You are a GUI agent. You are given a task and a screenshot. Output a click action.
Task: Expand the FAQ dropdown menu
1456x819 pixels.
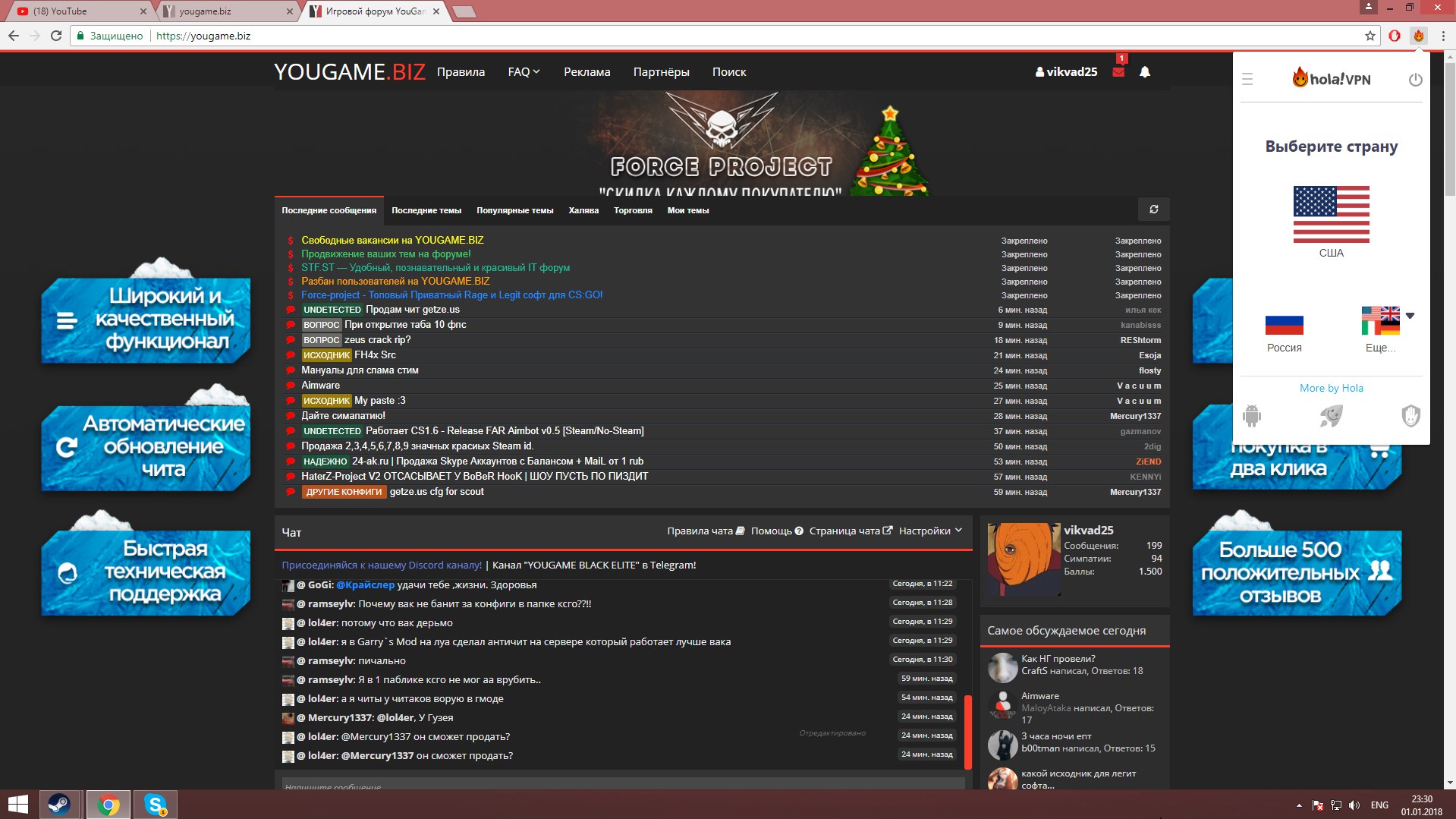coord(524,72)
